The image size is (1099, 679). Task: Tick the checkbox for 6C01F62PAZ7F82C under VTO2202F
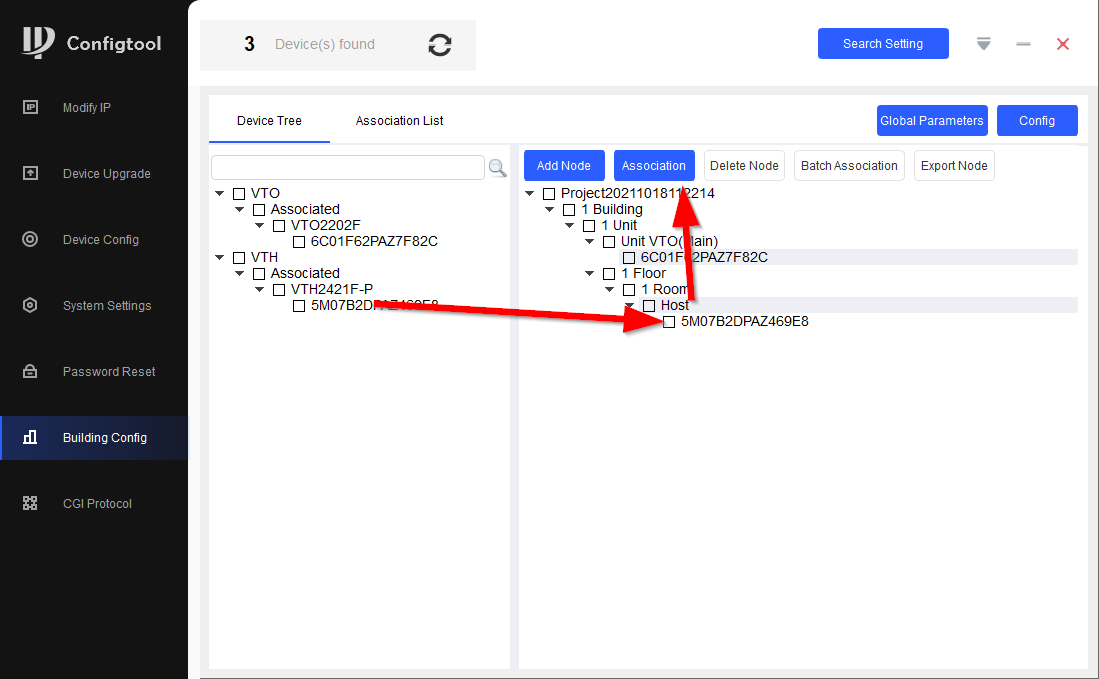click(299, 242)
